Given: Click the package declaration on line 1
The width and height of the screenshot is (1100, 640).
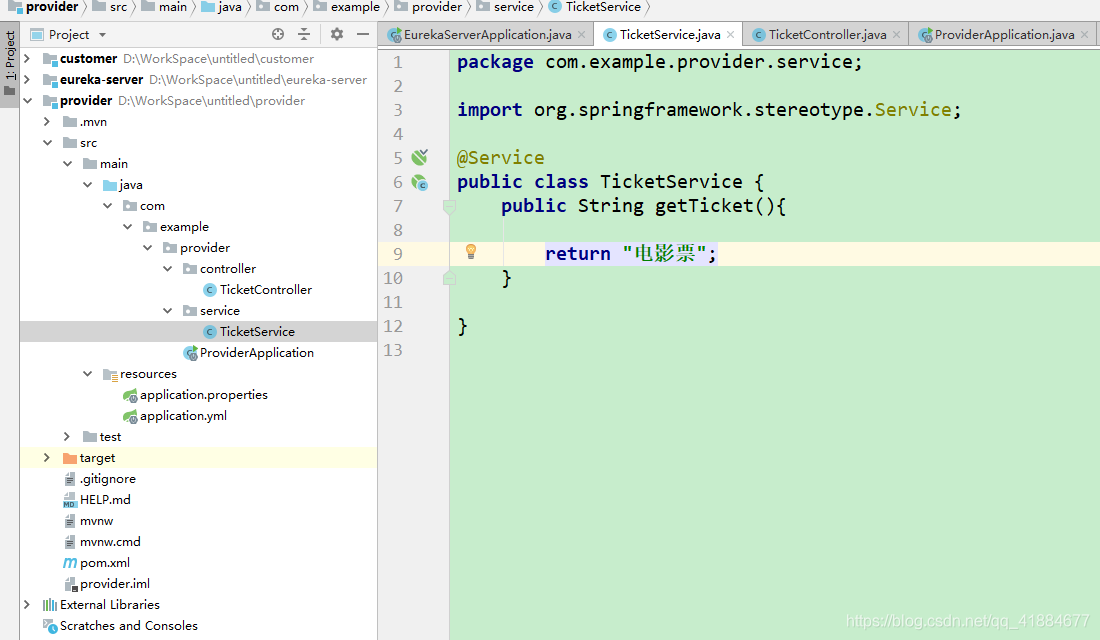Looking at the screenshot, I should 659,62.
